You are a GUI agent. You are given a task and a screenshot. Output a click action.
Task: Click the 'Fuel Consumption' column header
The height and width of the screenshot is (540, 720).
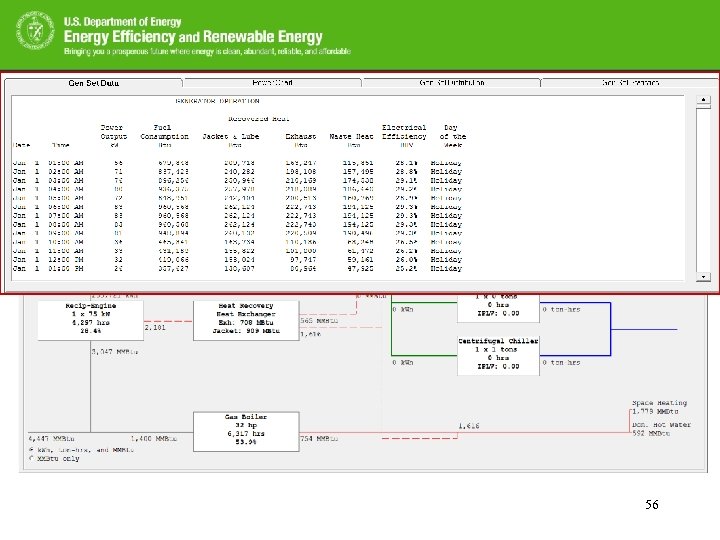(x=164, y=132)
